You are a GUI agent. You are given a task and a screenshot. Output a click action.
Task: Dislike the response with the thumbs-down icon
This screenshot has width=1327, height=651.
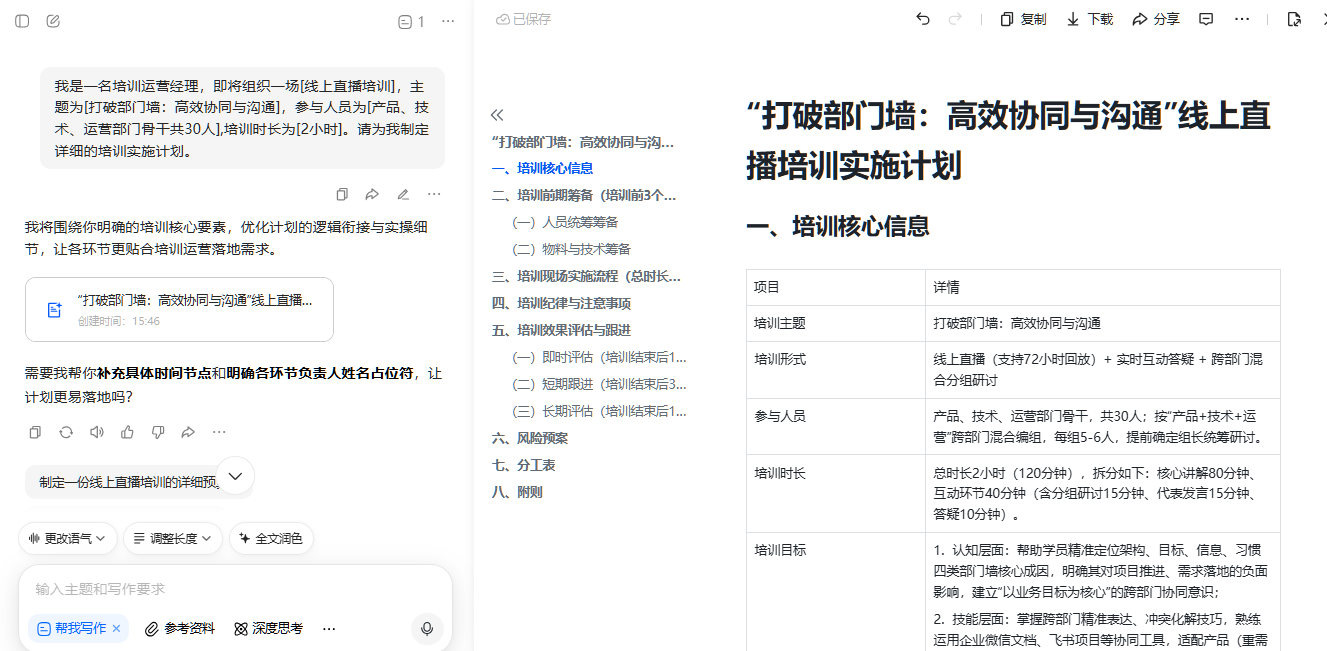pyautogui.click(x=158, y=432)
